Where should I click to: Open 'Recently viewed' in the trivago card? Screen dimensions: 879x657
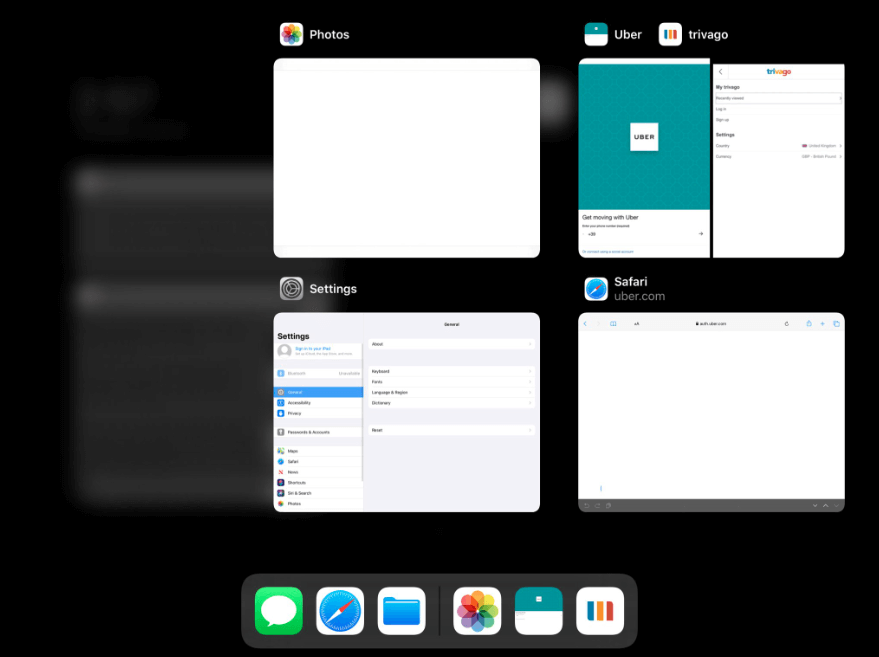[x=779, y=98]
